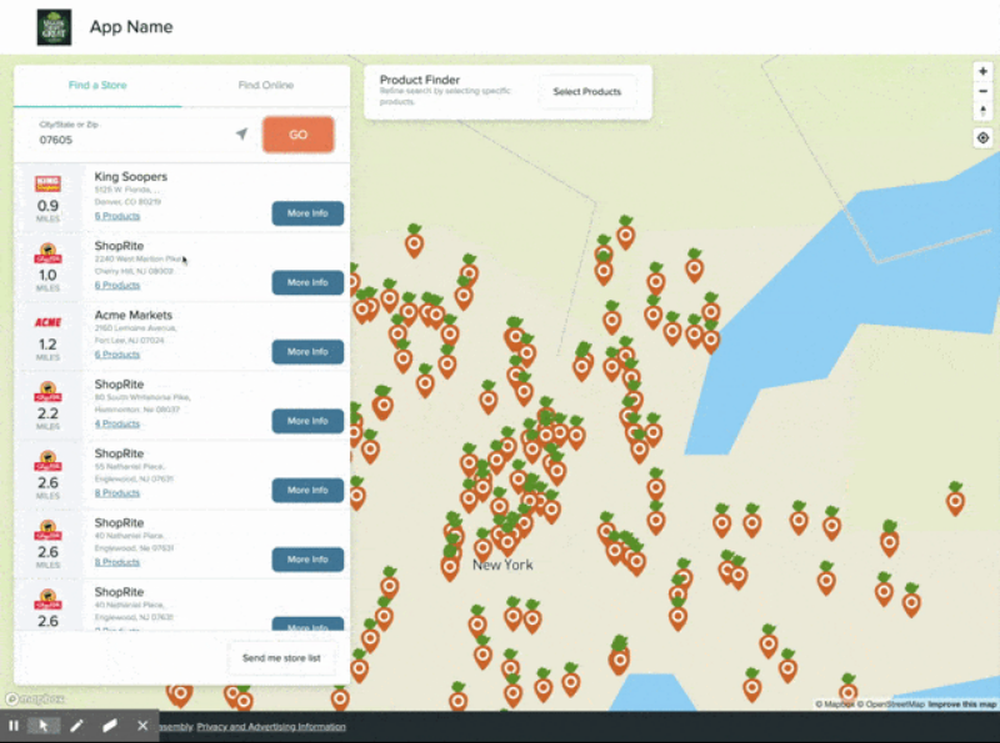
Task: Click the Select Products button
Action: (587, 92)
